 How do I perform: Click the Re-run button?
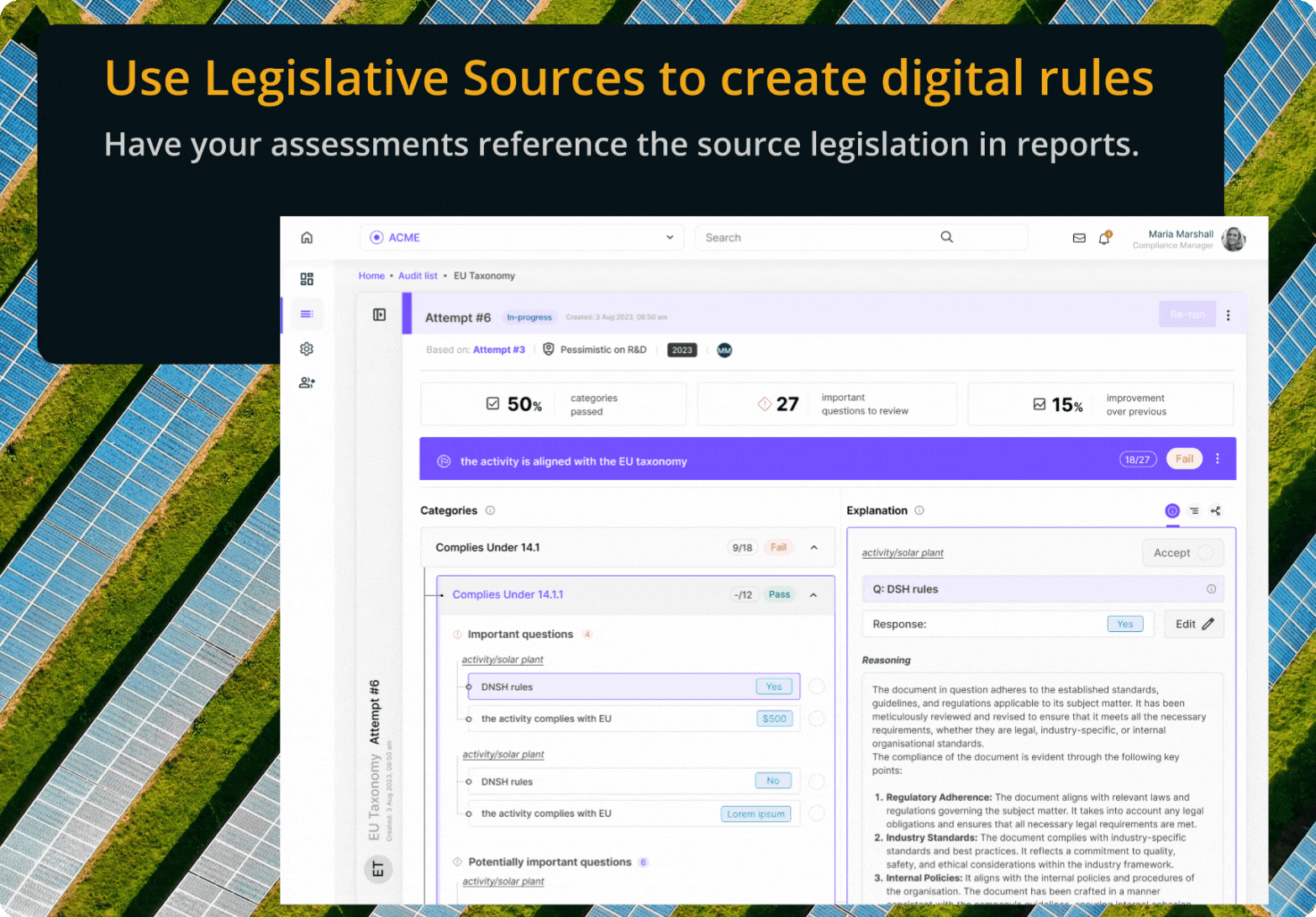coord(1187,314)
